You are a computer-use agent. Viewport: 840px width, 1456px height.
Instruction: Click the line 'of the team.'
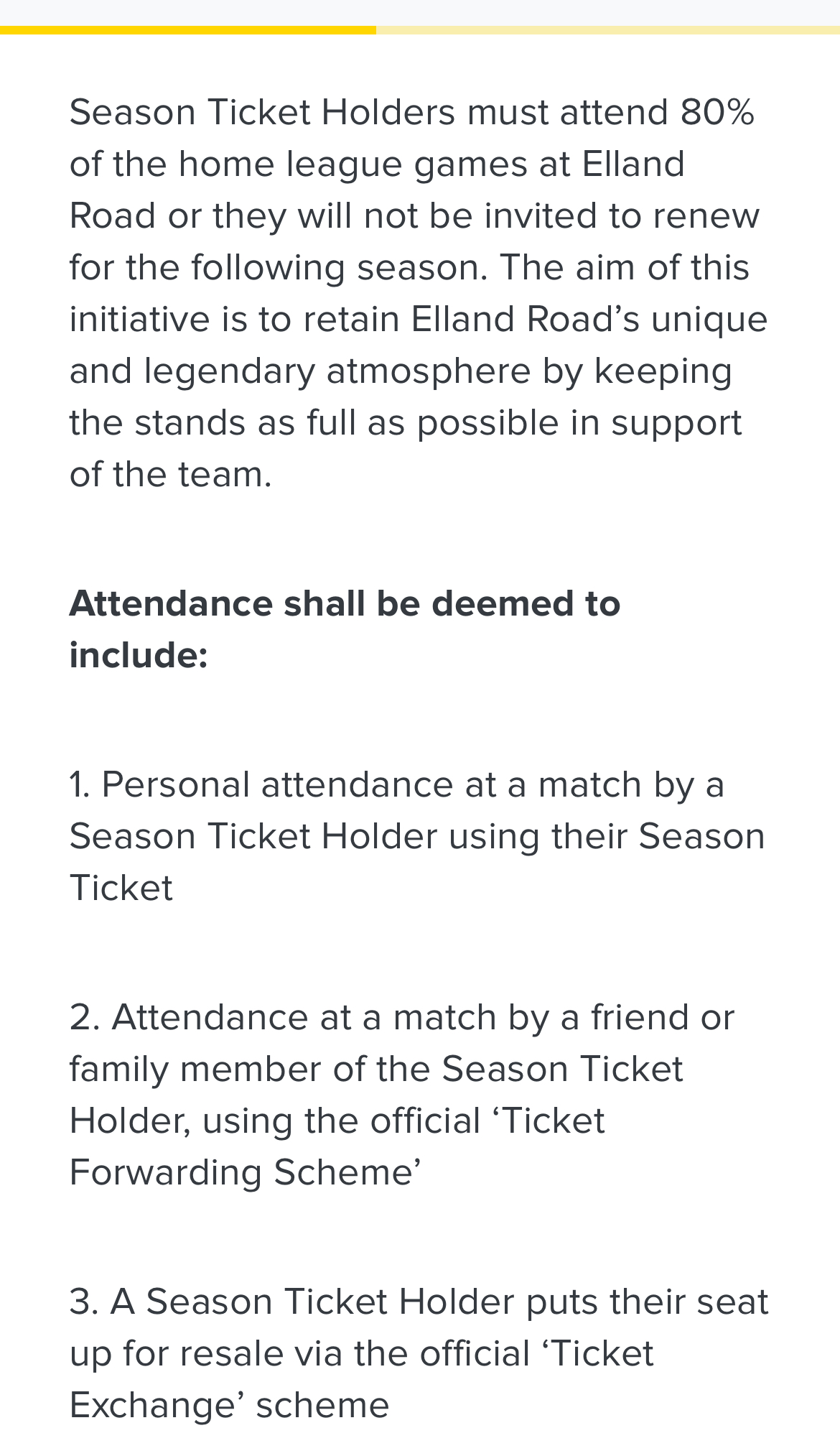click(170, 475)
